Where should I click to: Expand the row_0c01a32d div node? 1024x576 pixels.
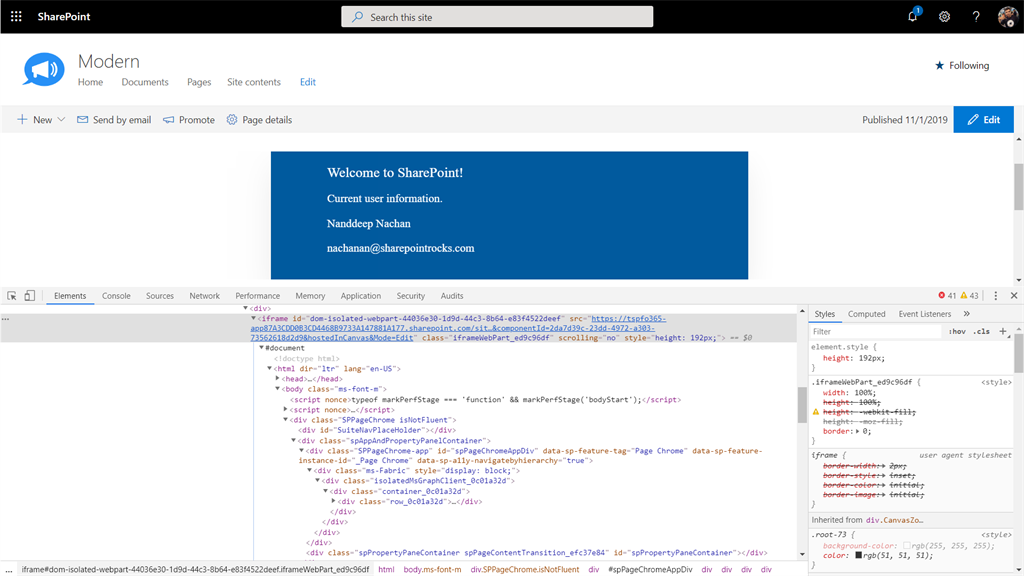(x=334, y=502)
